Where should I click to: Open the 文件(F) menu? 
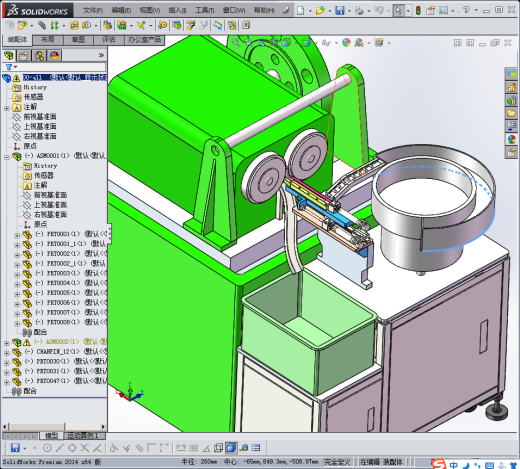click(x=93, y=10)
